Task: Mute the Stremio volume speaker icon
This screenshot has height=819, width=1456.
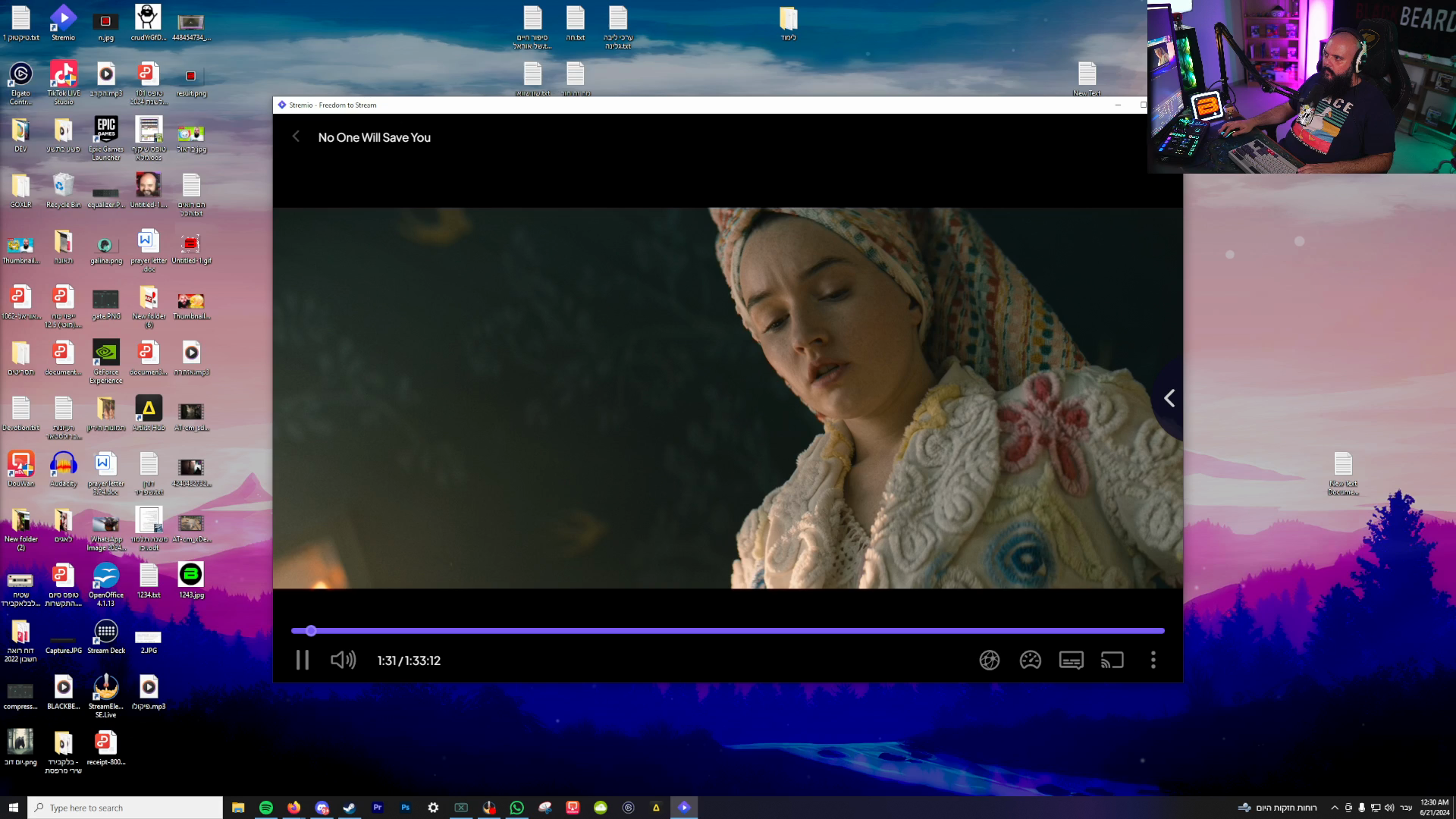Action: pyautogui.click(x=343, y=661)
